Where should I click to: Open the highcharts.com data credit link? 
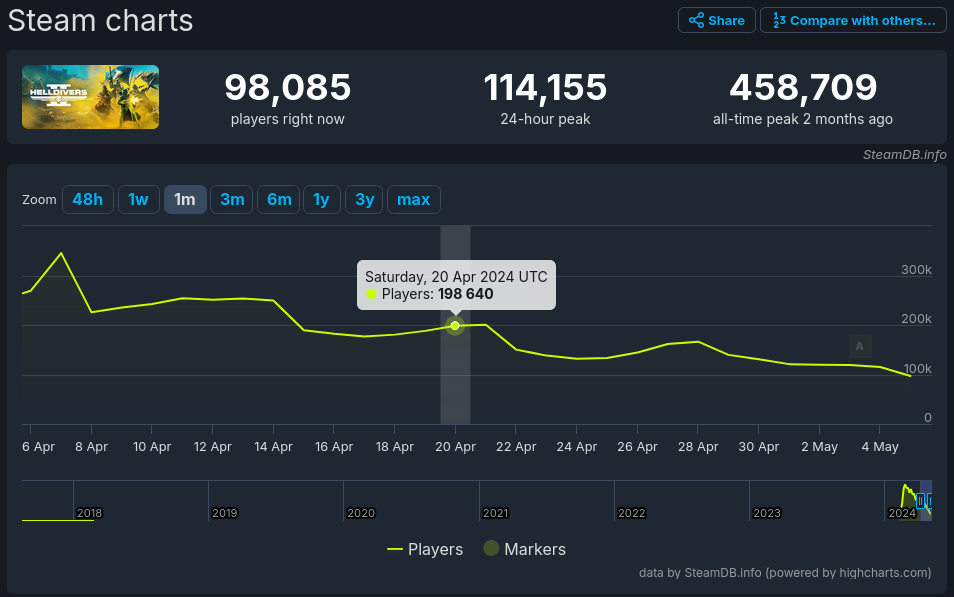[785, 573]
